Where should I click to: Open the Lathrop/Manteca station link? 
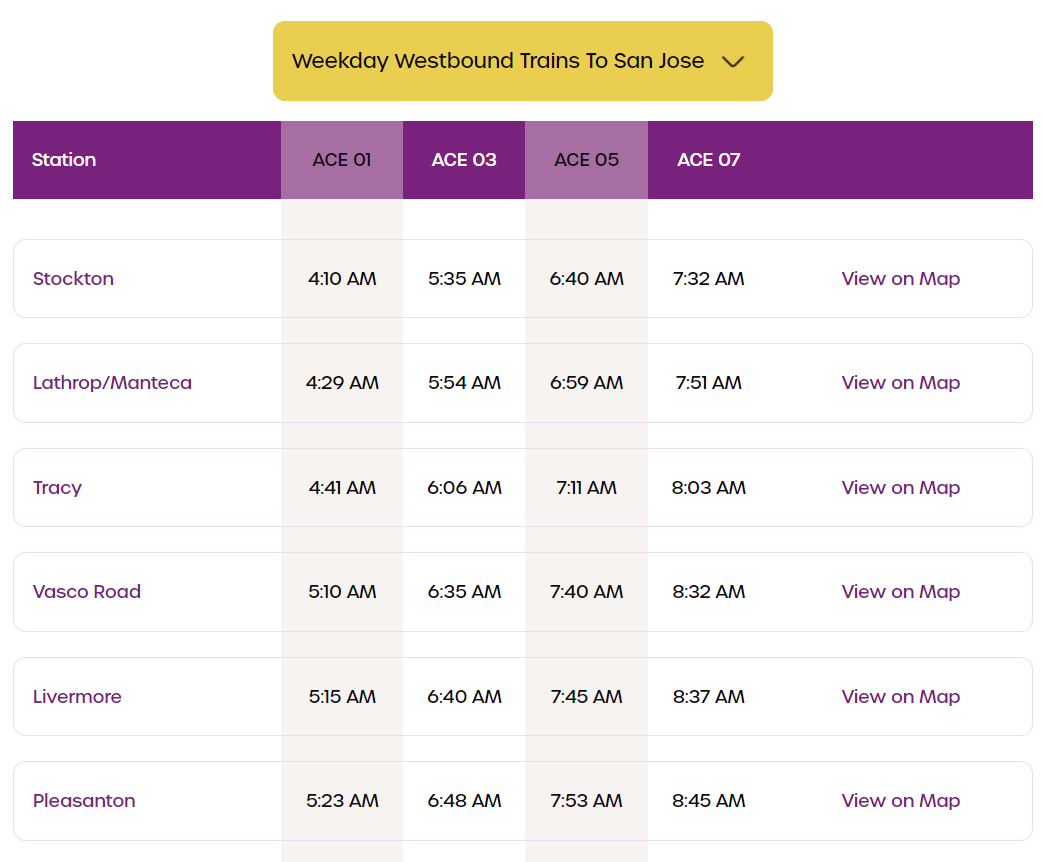coord(112,383)
